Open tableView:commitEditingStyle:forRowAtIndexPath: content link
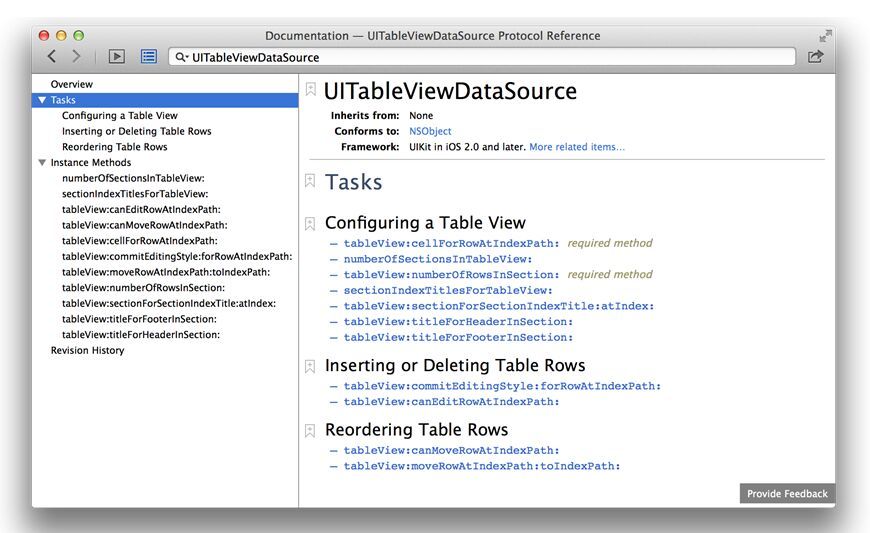Viewport: 870px width, 533px height. (502, 386)
